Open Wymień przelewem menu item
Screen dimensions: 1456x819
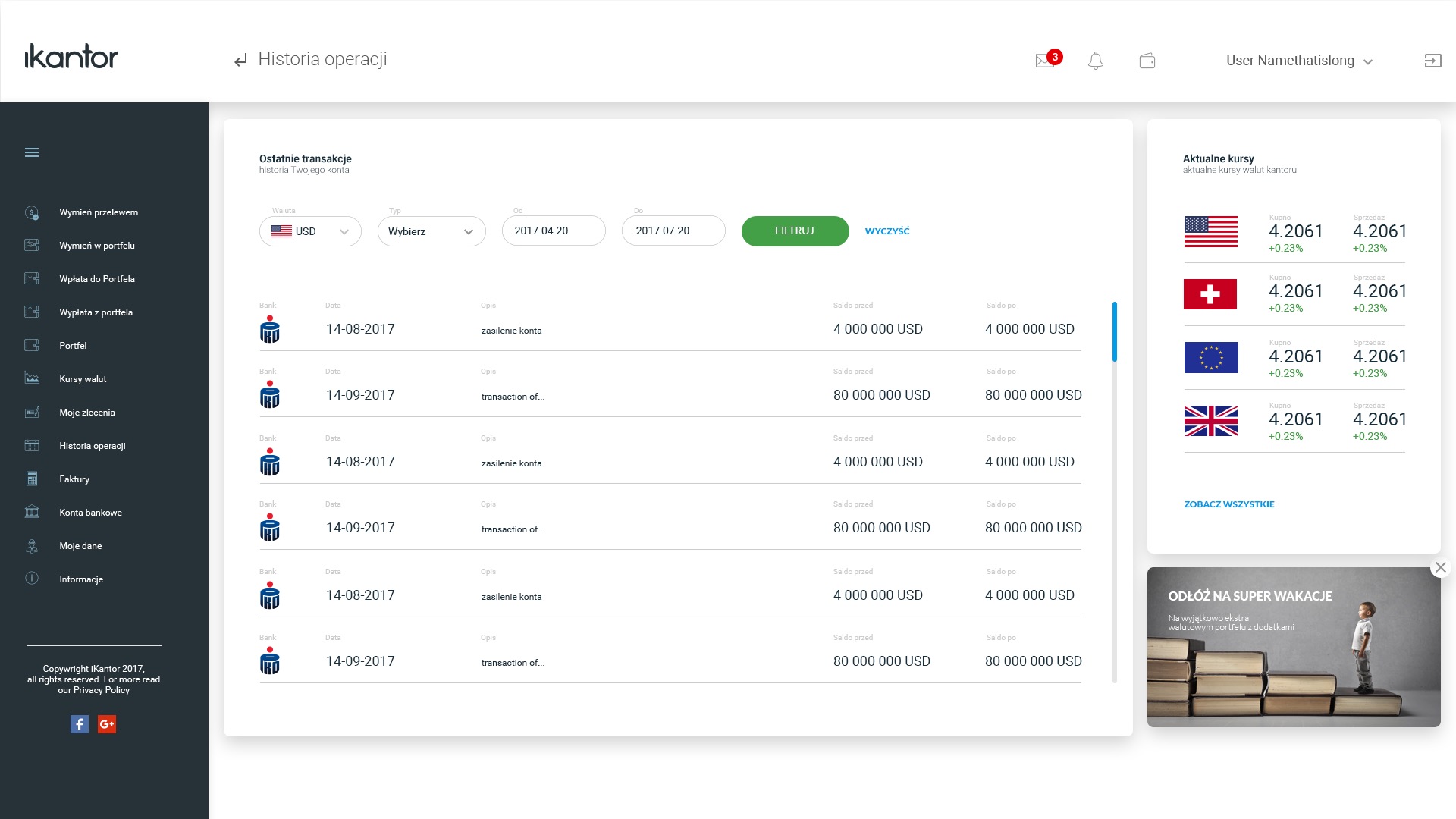click(x=99, y=212)
